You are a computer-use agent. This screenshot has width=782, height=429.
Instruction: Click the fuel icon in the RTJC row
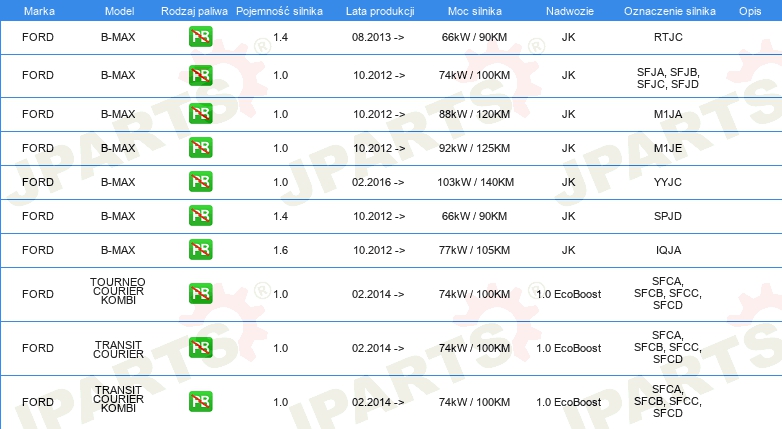pyautogui.click(x=200, y=37)
